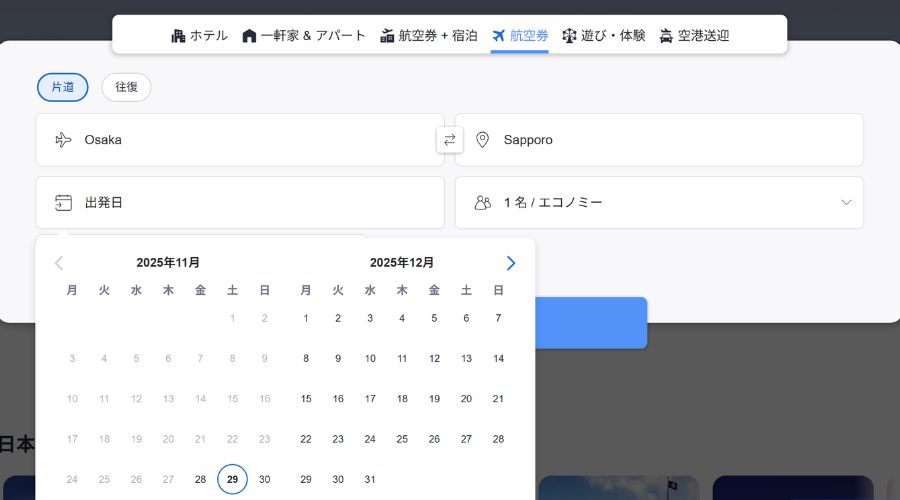Click the dropdown chevron for passengers and class
Image resolution: width=900 pixels, height=500 pixels.
coord(846,203)
